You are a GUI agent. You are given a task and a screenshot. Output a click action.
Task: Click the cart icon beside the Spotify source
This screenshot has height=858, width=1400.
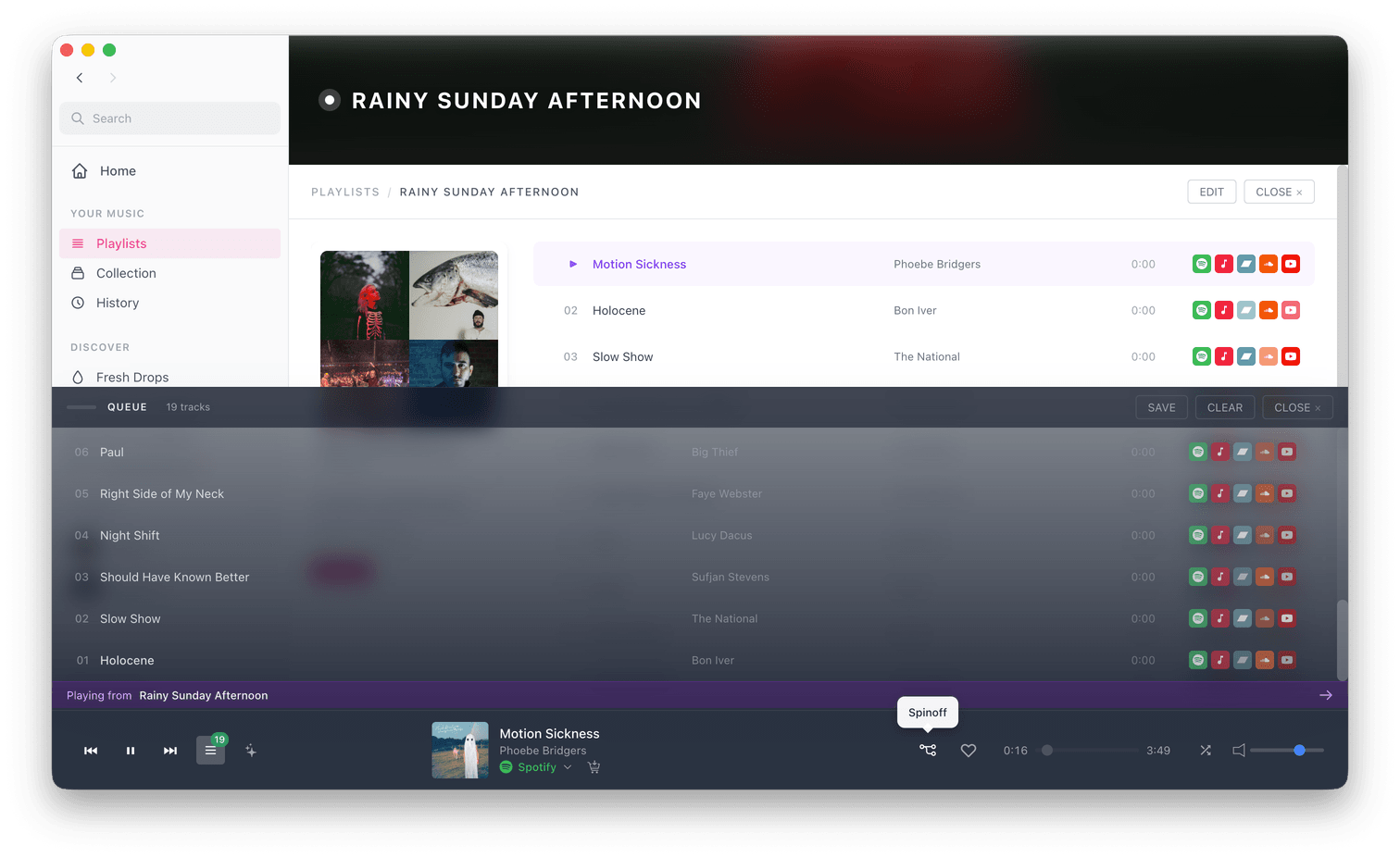point(594,767)
